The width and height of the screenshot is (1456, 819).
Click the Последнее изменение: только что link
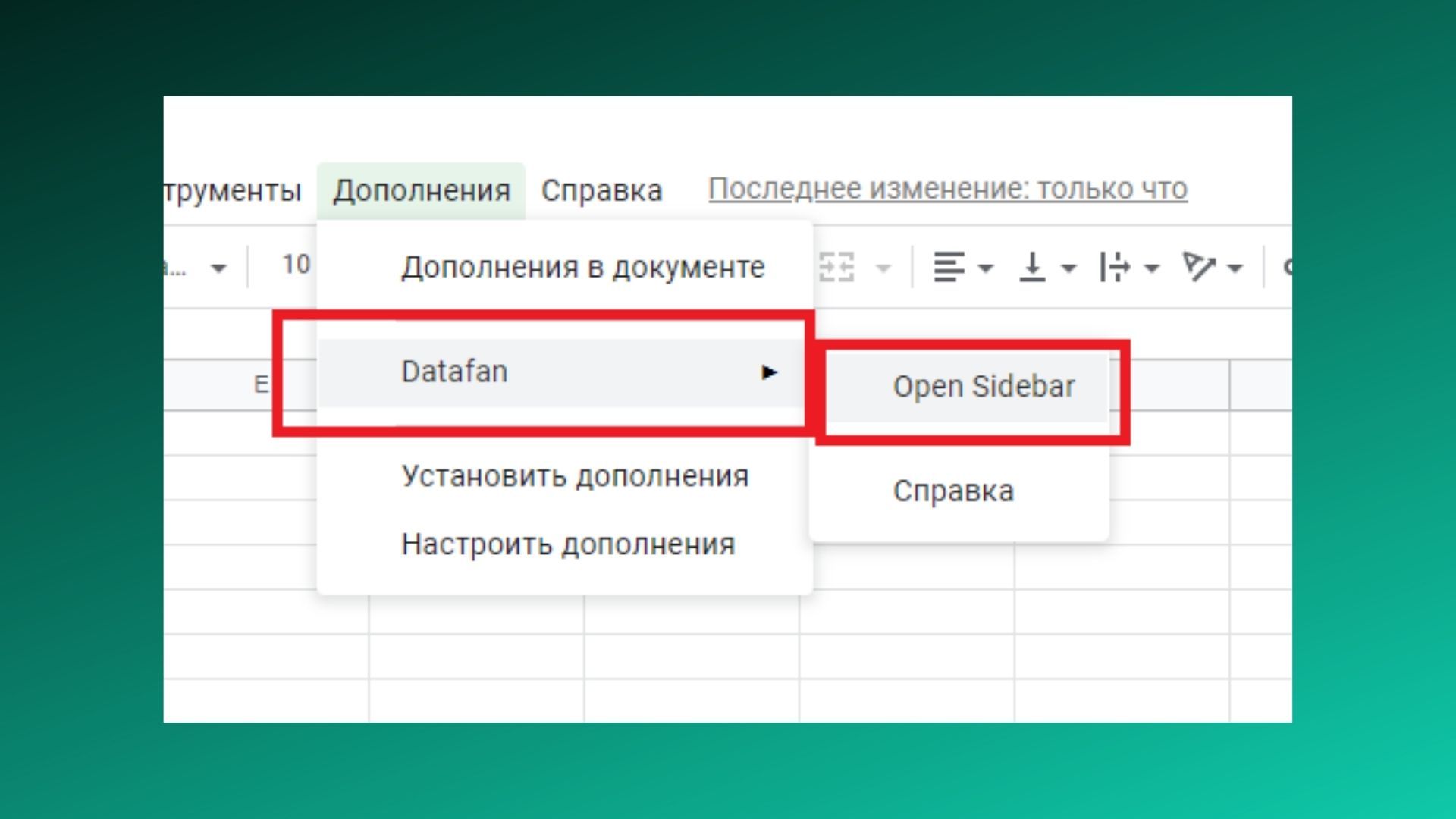tap(947, 189)
